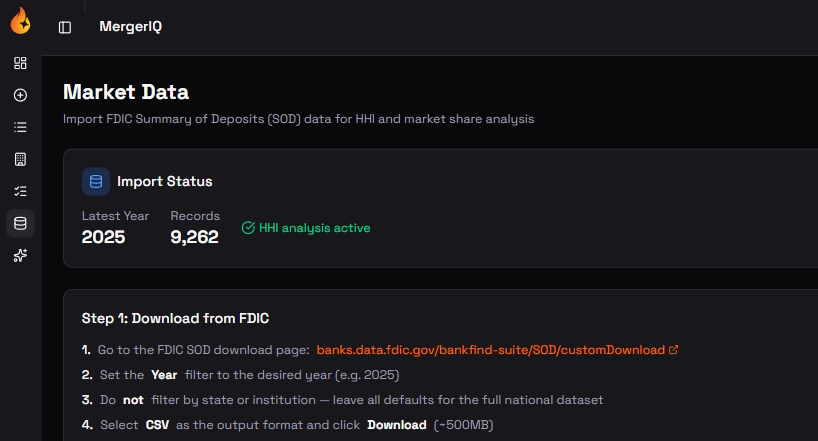The width and height of the screenshot is (818, 441).
Task: Click the plus circle icon in sidebar
Action: pyautogui.click(x=20, y=95)
